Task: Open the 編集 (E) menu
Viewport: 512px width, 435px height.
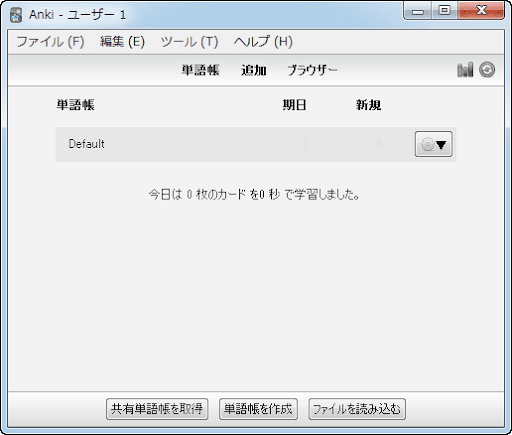Action: click(122, 42)
